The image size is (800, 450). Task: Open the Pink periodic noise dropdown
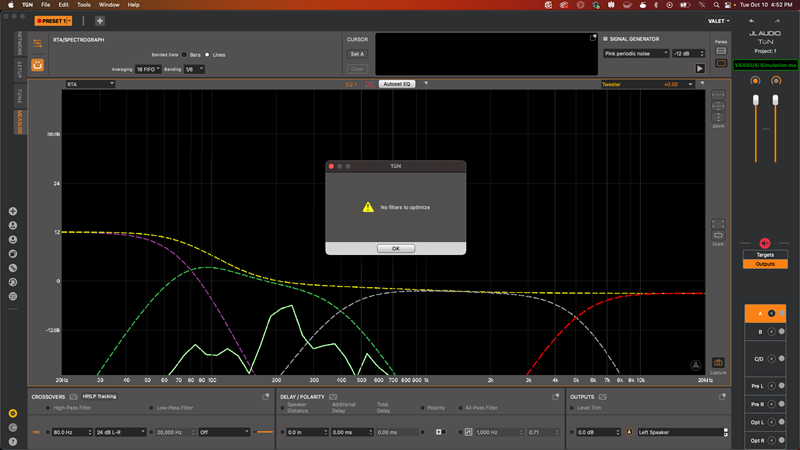coord(636,54)
